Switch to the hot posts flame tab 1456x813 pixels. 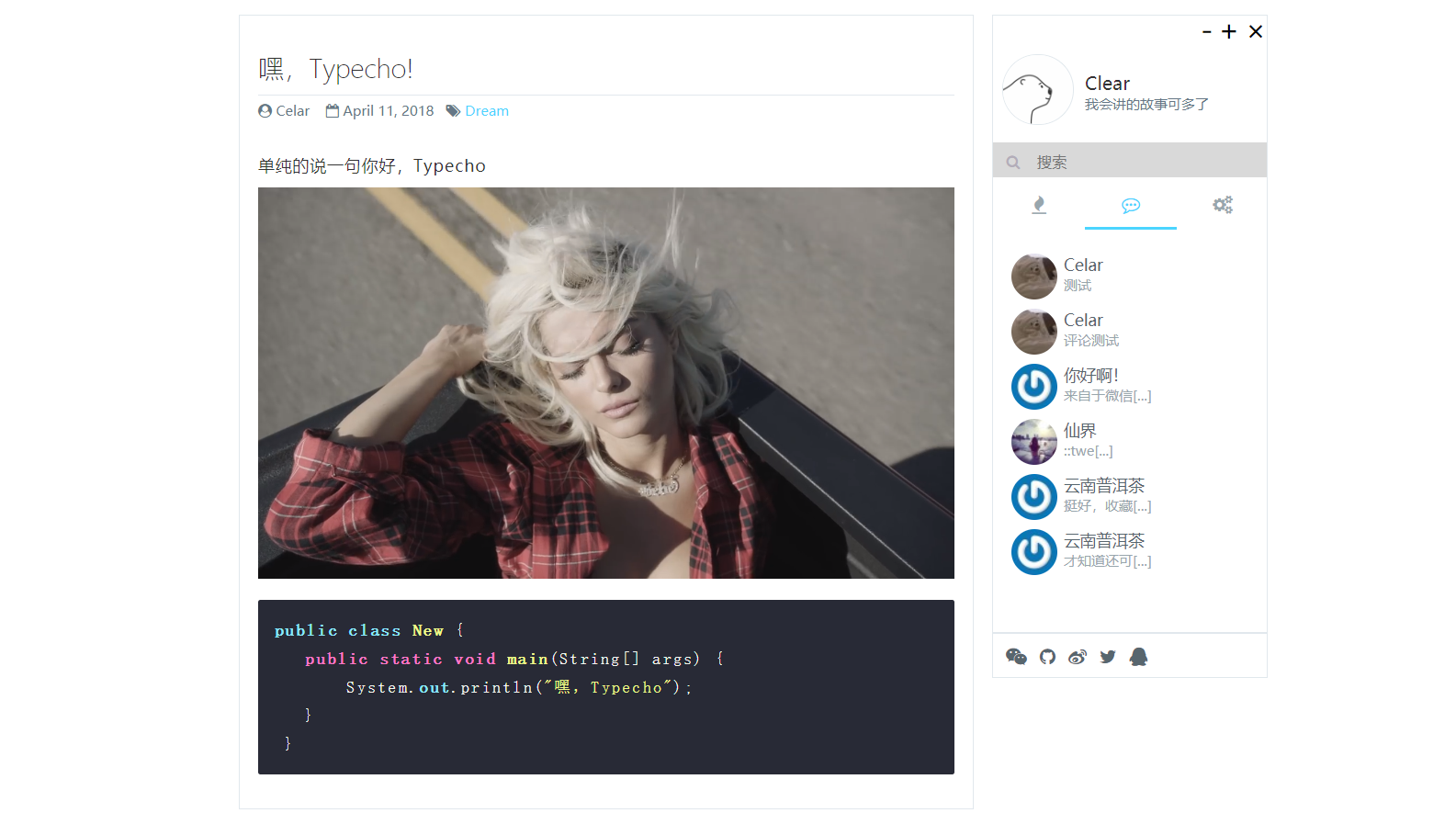tap(1039, 205)
